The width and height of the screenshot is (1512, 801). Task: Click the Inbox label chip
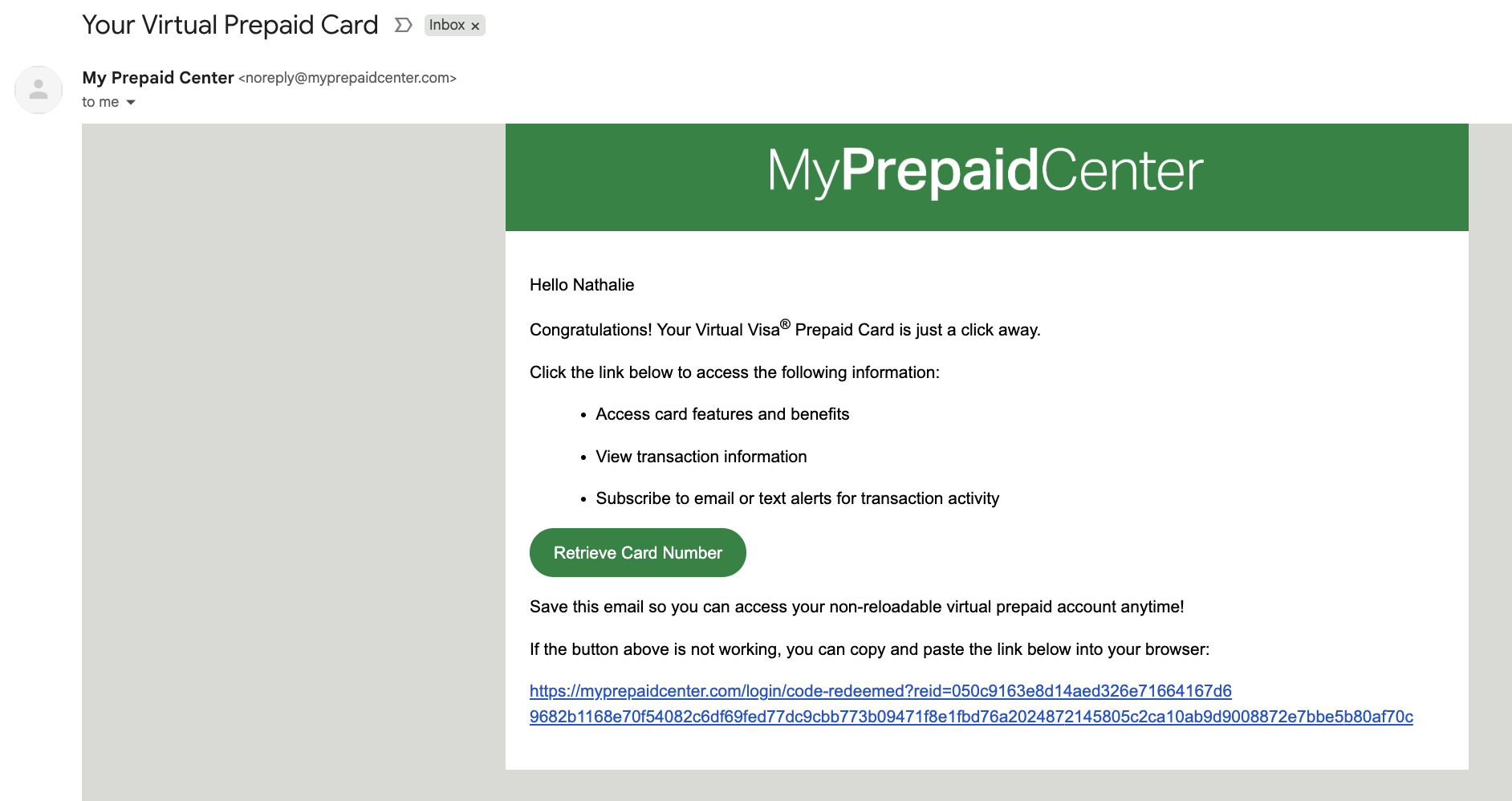446,26
